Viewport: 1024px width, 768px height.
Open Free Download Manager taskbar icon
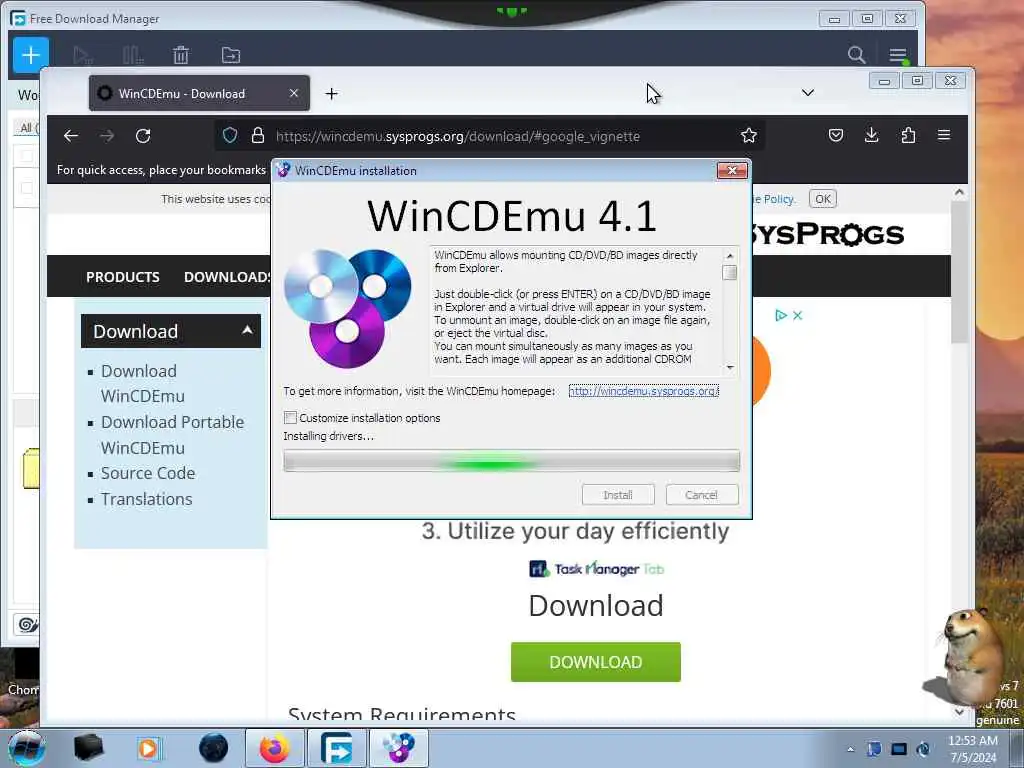tap(337, 748)
